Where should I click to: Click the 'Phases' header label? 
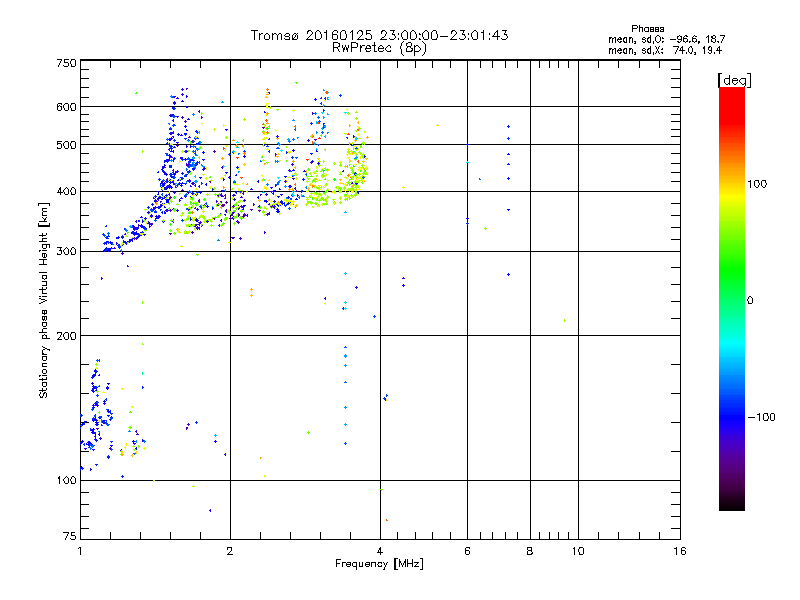tap(647, 29)
